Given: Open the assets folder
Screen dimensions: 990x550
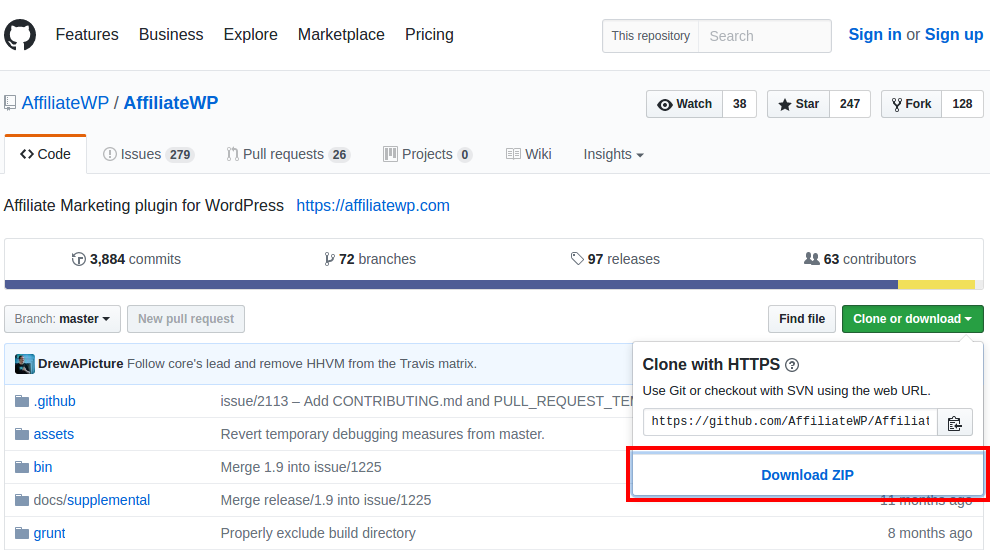Looking at the screenshot, I should pyautogui.click(x=54, y=434).
